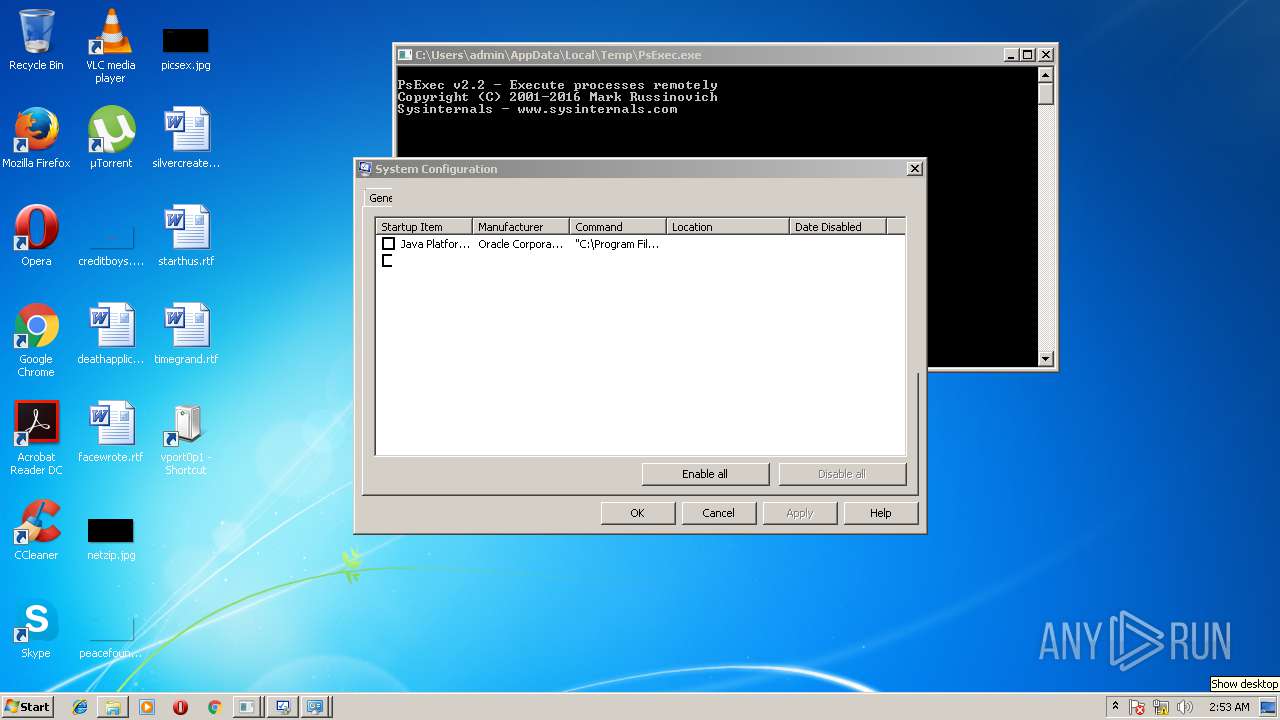The image size is (1280, 720).
Task: Click the volume speaker tray icon
Action: click(x=1185, y=707)
